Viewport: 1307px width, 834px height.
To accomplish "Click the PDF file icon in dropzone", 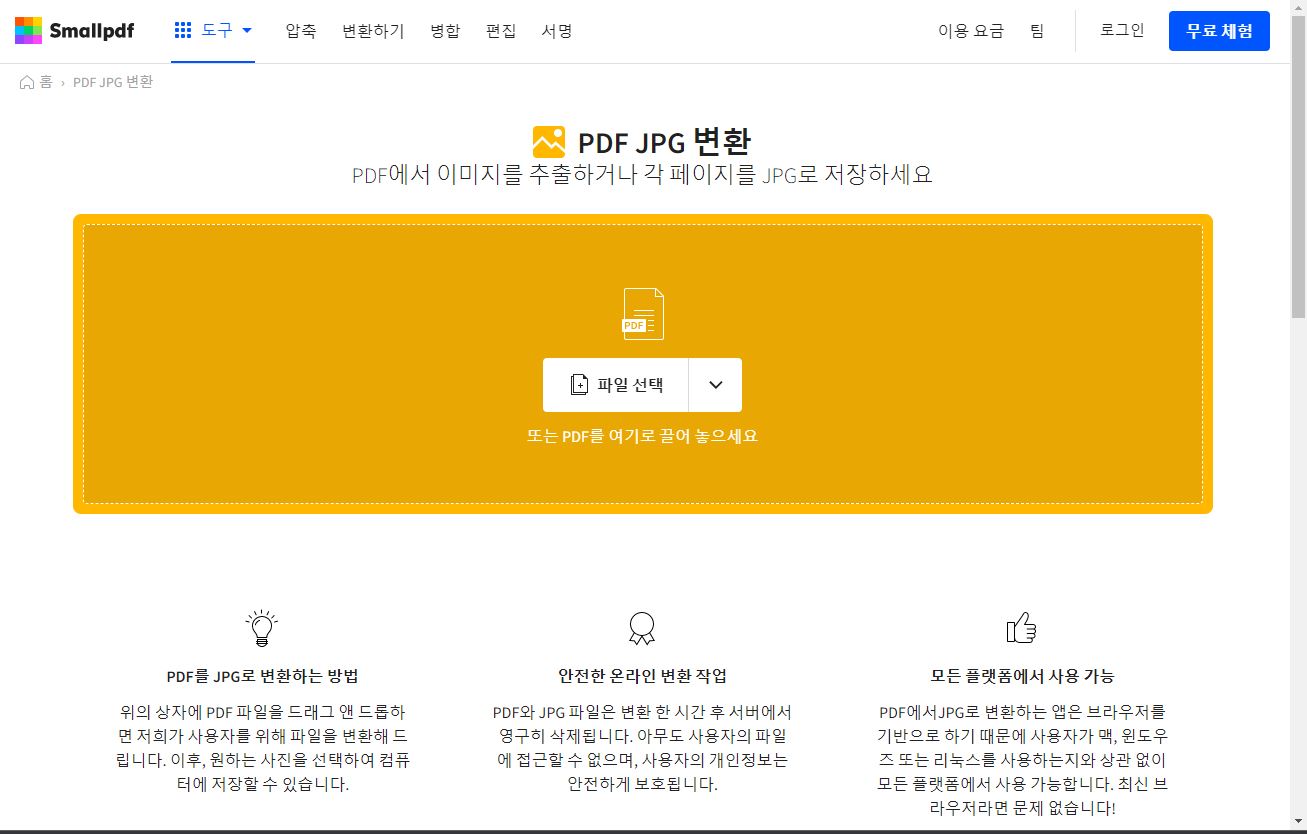I will click(x=643, y=313).
